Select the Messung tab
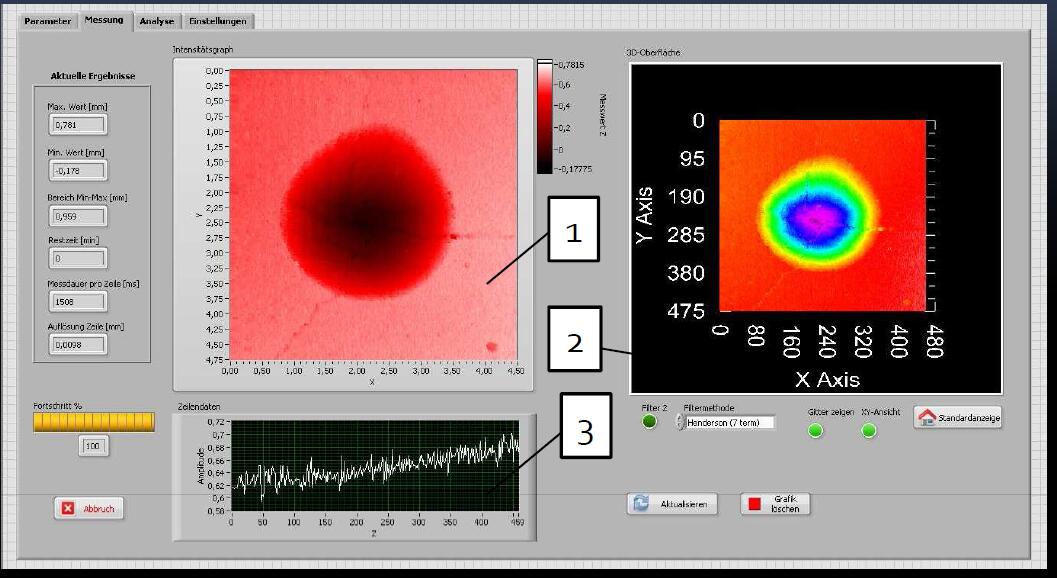1057x578 pixels. coord(105,20)
